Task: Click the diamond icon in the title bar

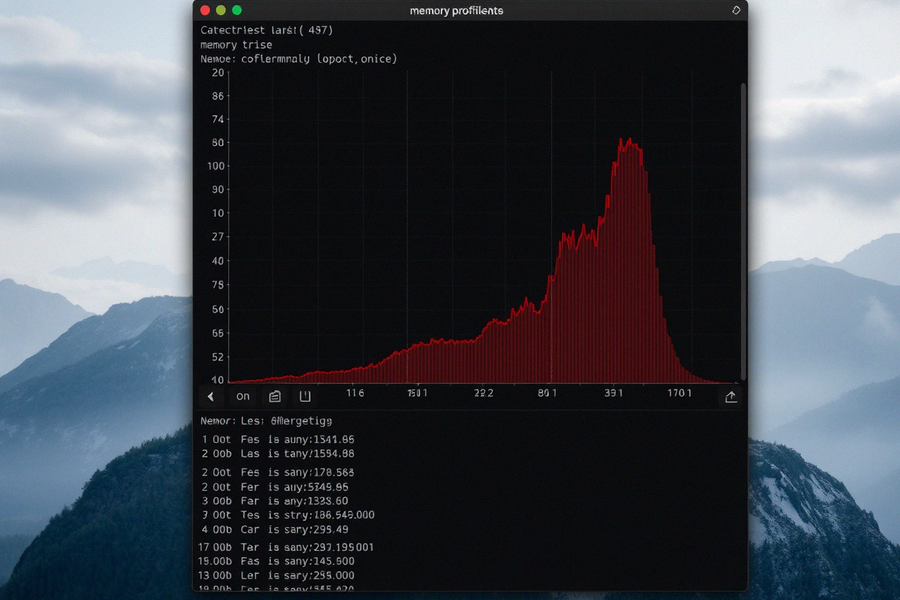Action: coord(736,10)
